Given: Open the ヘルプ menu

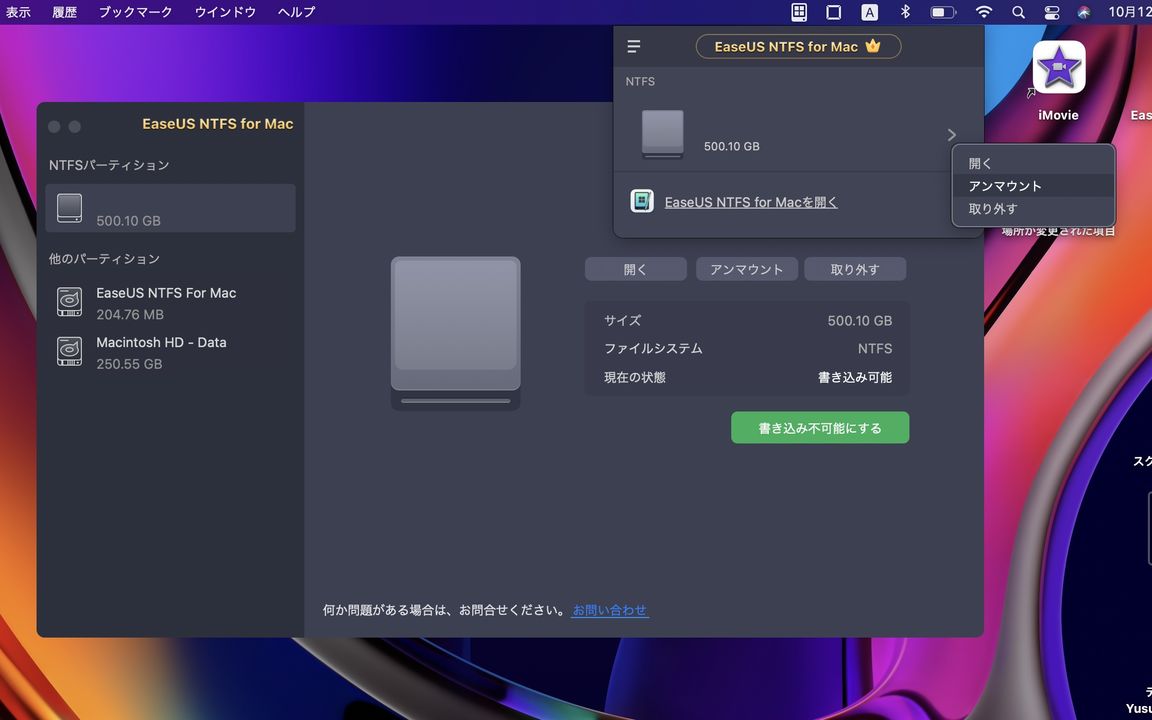Looking at the screenshot, I should [x=296, y=12].
